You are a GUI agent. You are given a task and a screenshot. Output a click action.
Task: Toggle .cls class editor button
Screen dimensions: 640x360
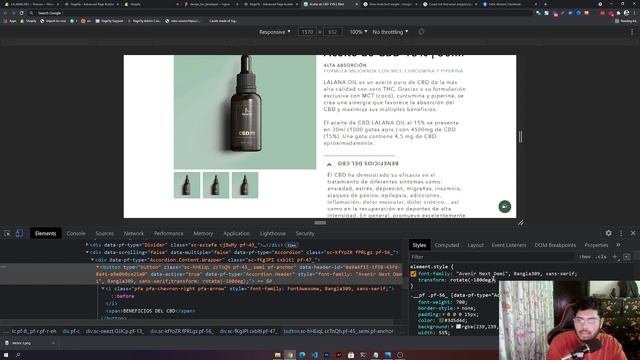pyautogui.click(x=600, y=257)
